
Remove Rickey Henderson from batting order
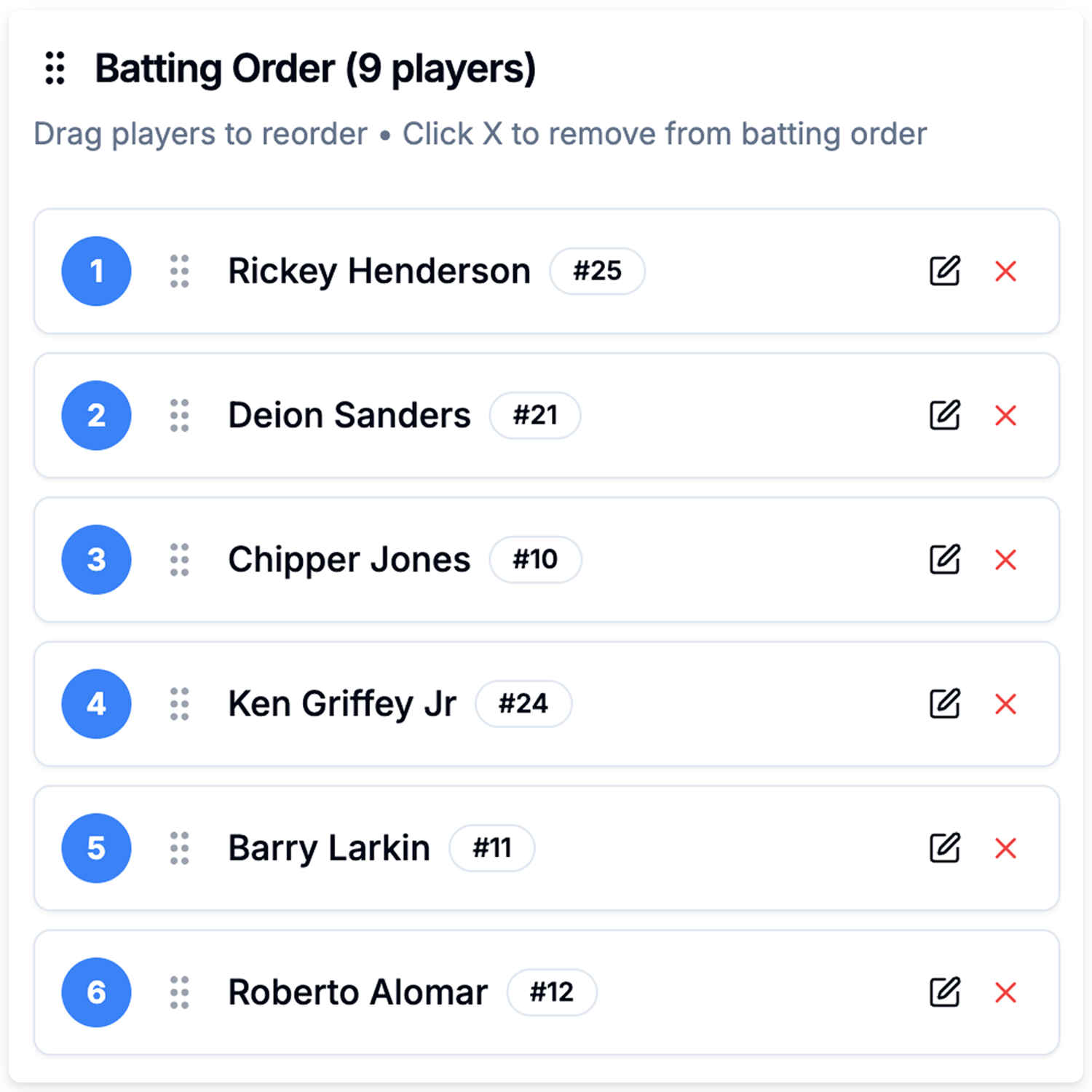click(1007, 272)
